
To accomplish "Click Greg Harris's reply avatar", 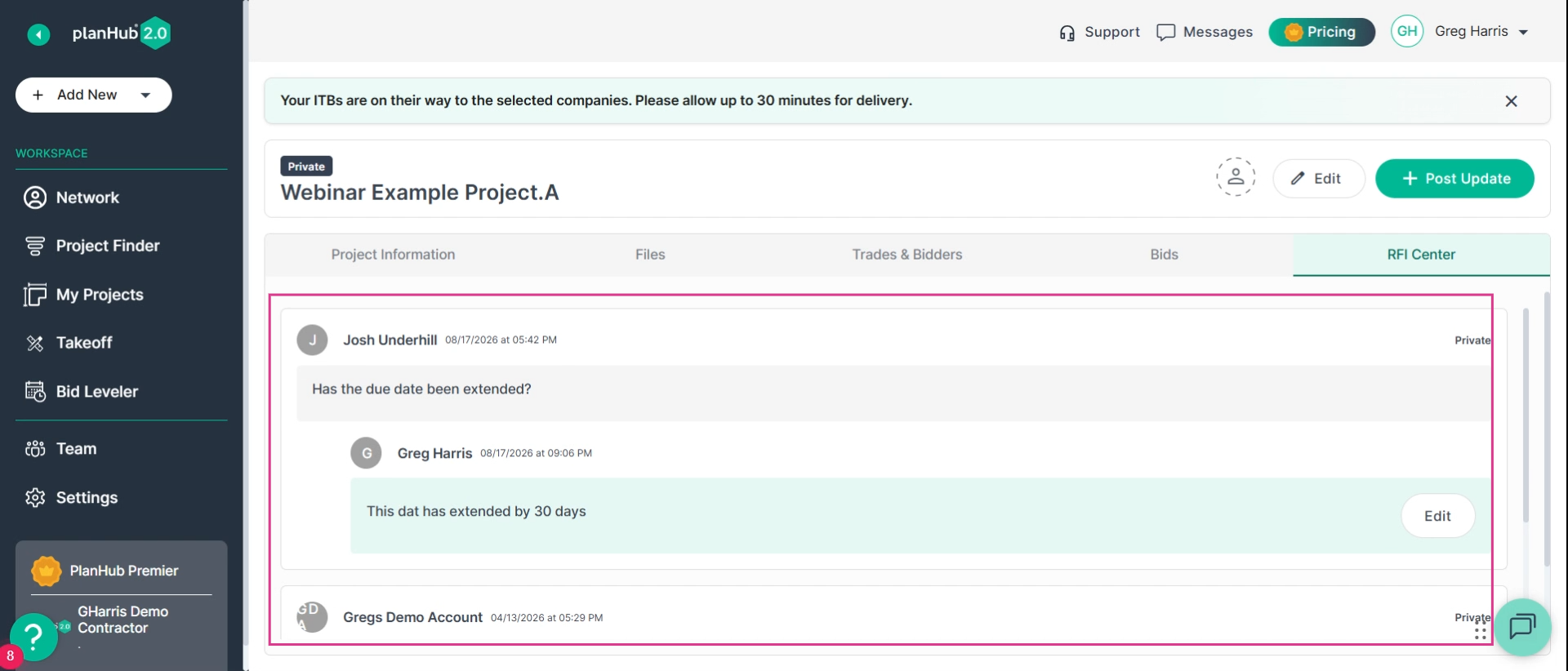I will tap(366, 453).
